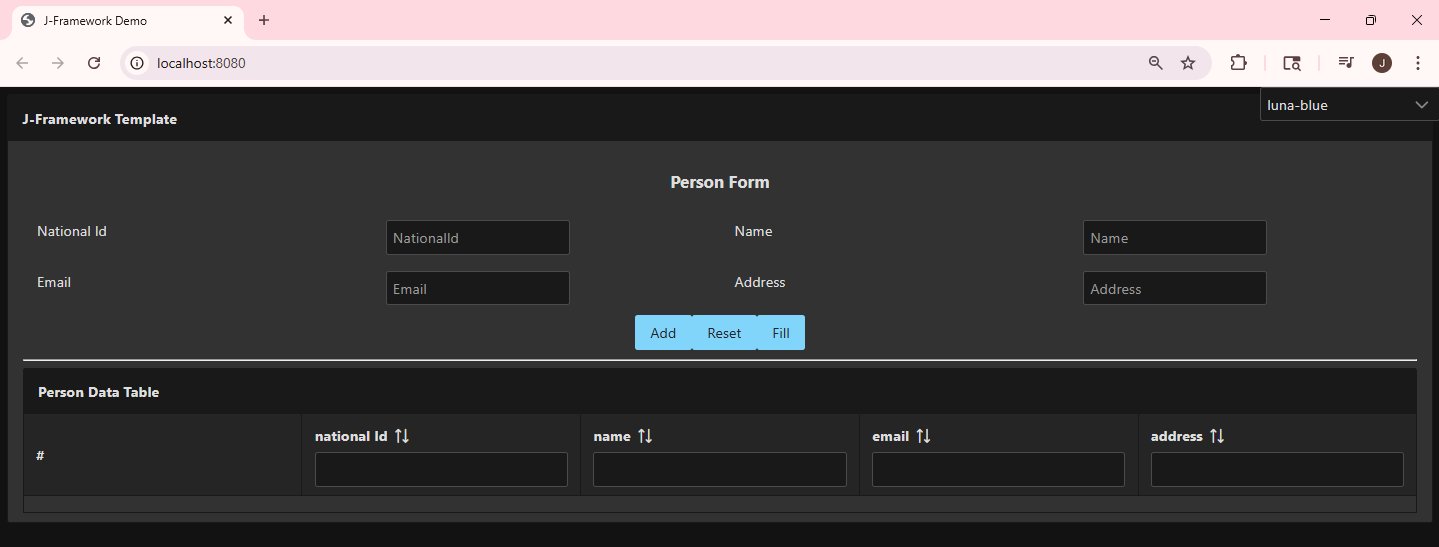
Task: Focus the NationalId input field
Action: pos(477,238)
